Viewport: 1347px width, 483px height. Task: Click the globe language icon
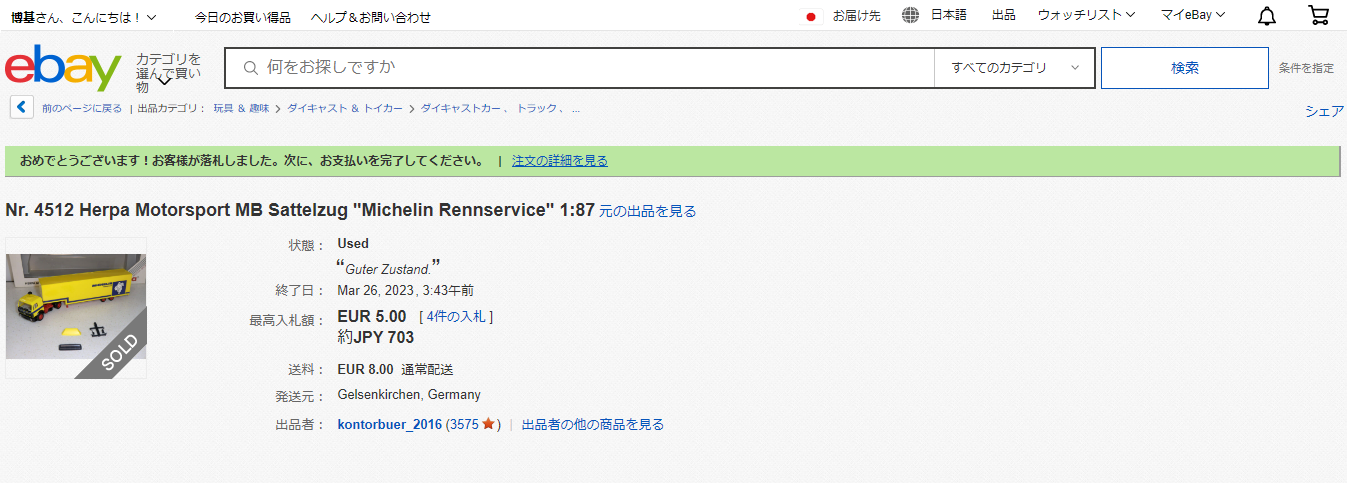(910, 15)
